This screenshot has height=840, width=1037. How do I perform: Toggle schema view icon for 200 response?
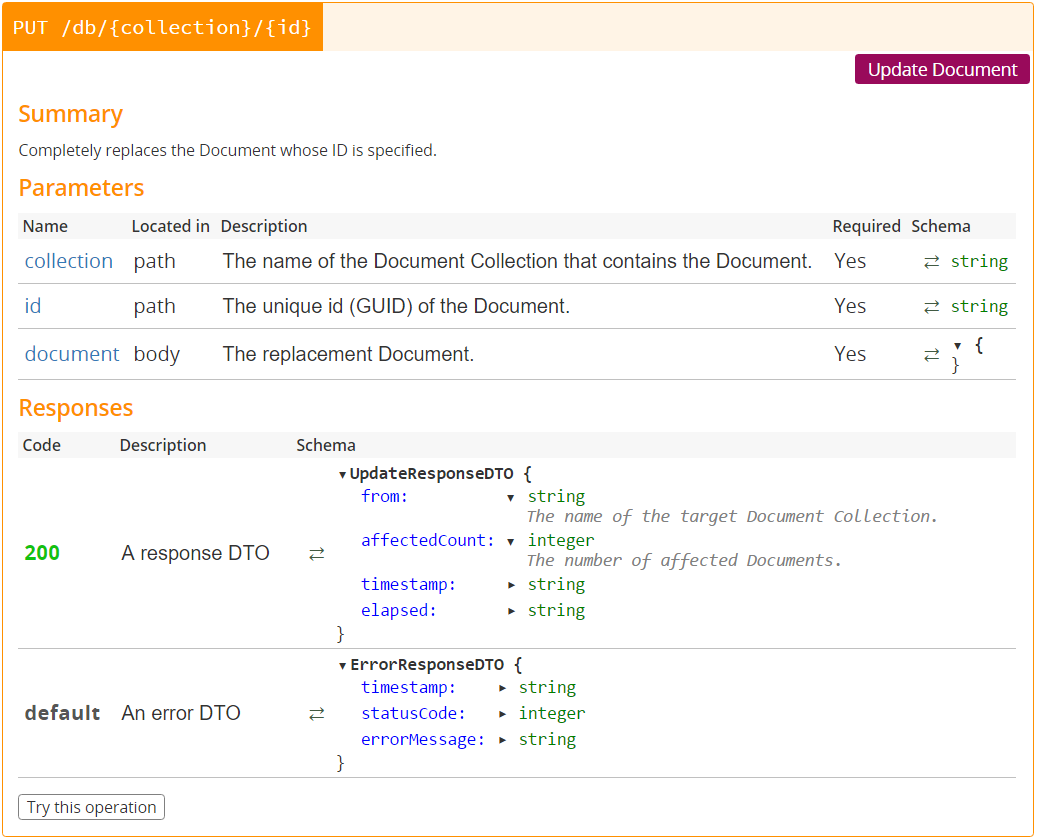[317, 554]
